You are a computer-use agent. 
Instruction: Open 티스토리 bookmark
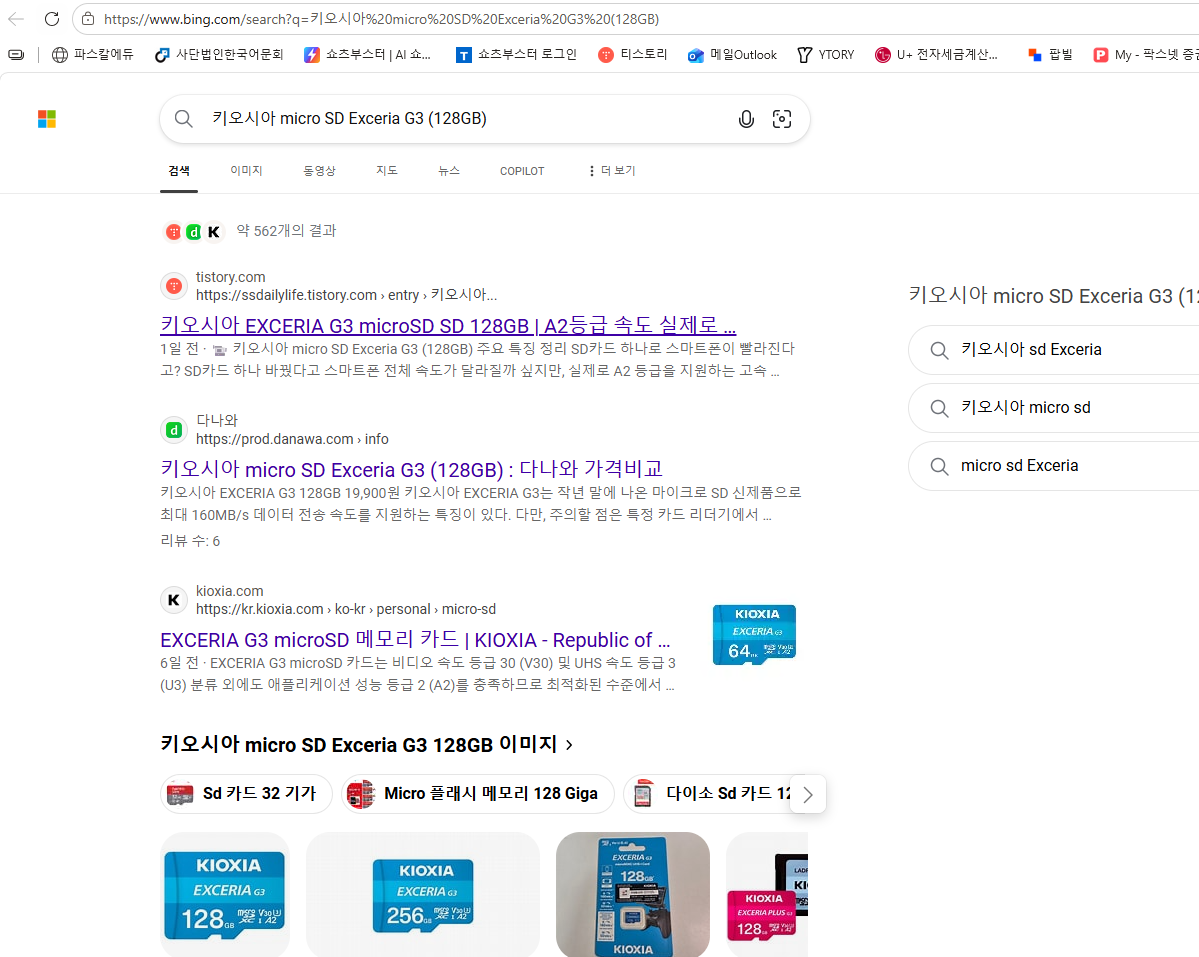[x=633, y=54]
